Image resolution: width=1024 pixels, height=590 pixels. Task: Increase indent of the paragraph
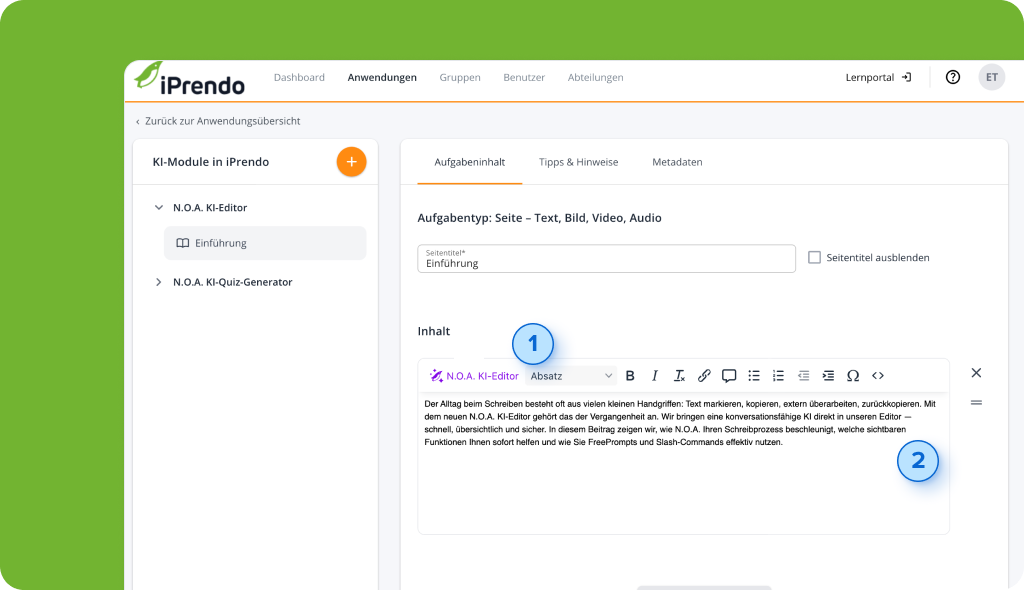pos(828,376)
